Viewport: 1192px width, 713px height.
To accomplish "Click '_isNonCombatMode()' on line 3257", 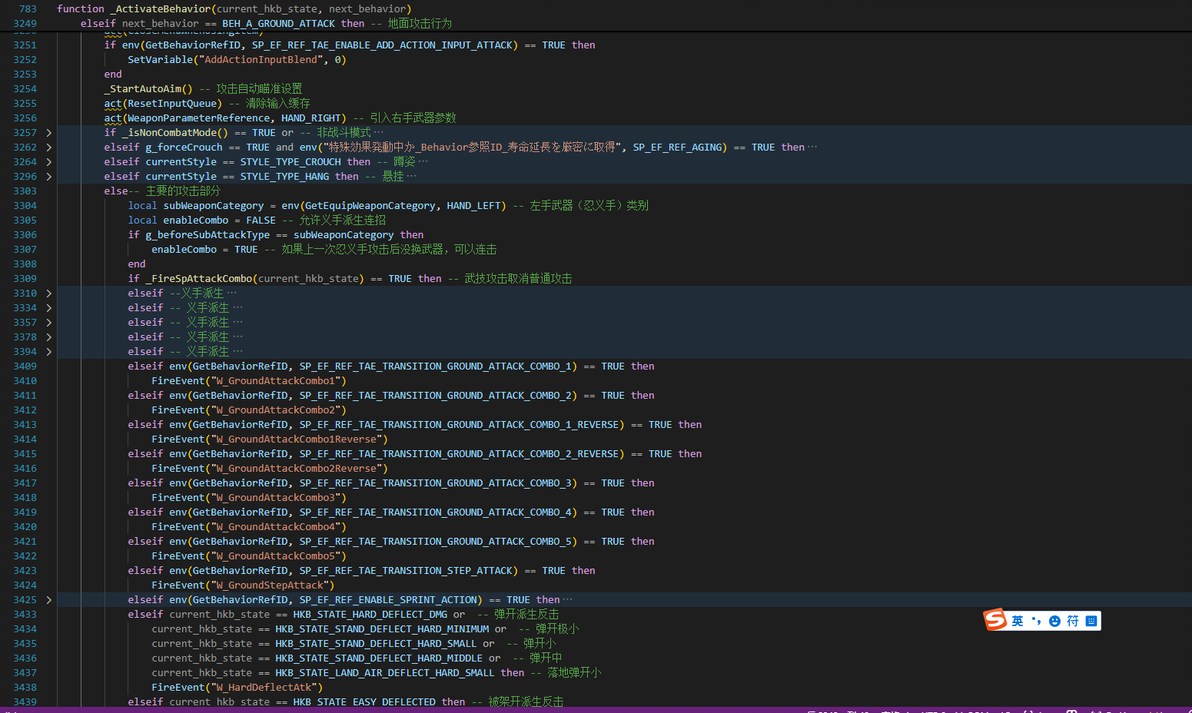I will 175,132.
